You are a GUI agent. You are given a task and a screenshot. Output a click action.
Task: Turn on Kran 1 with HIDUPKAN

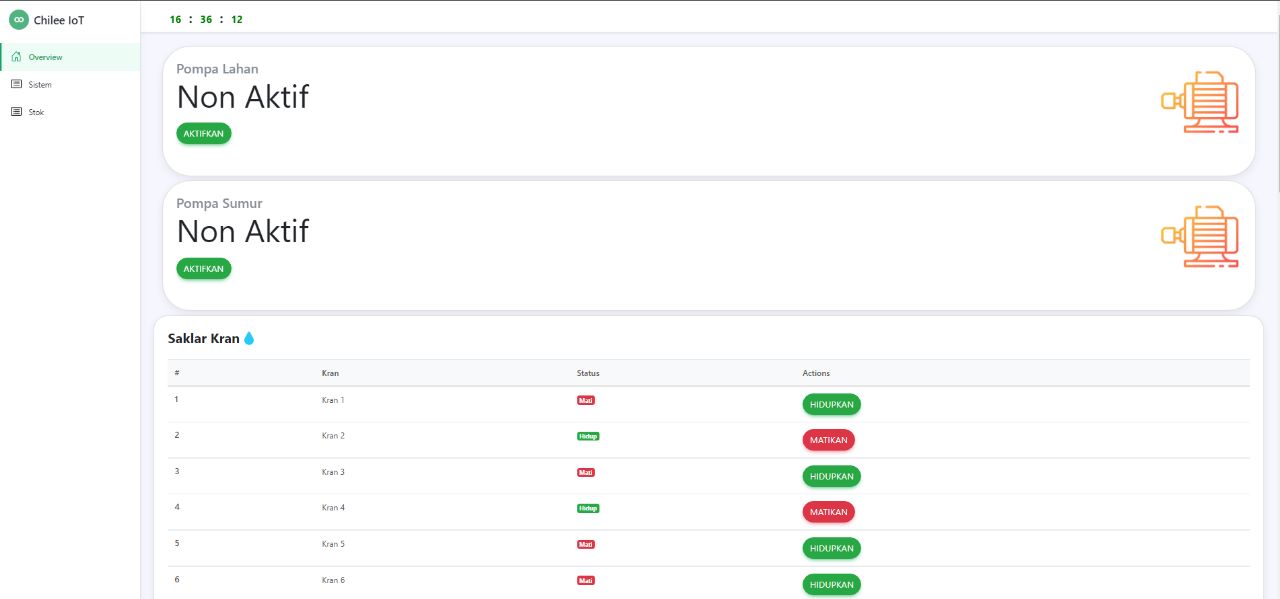click(831, 404)
